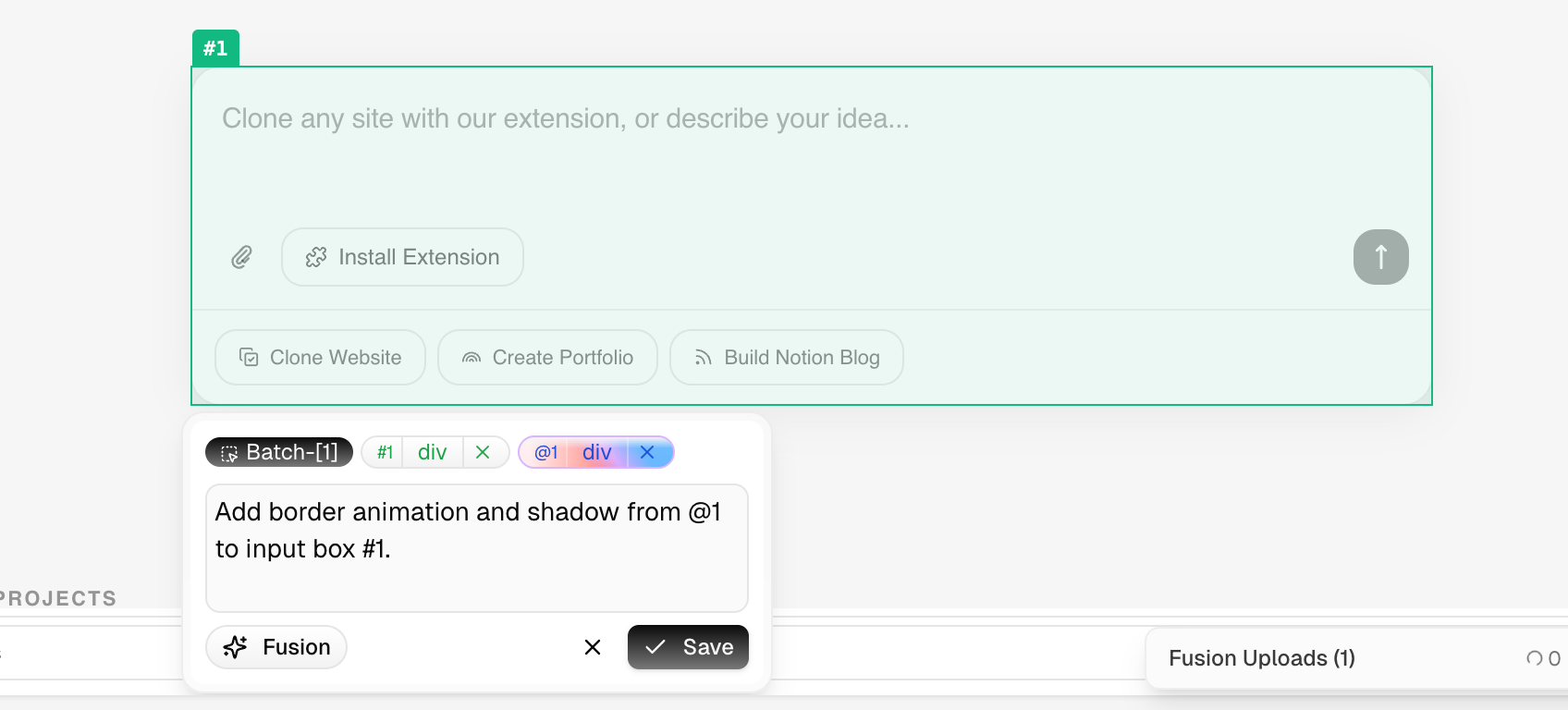Click the Create Portfolio rainbow icon

[x=472, y=358]
